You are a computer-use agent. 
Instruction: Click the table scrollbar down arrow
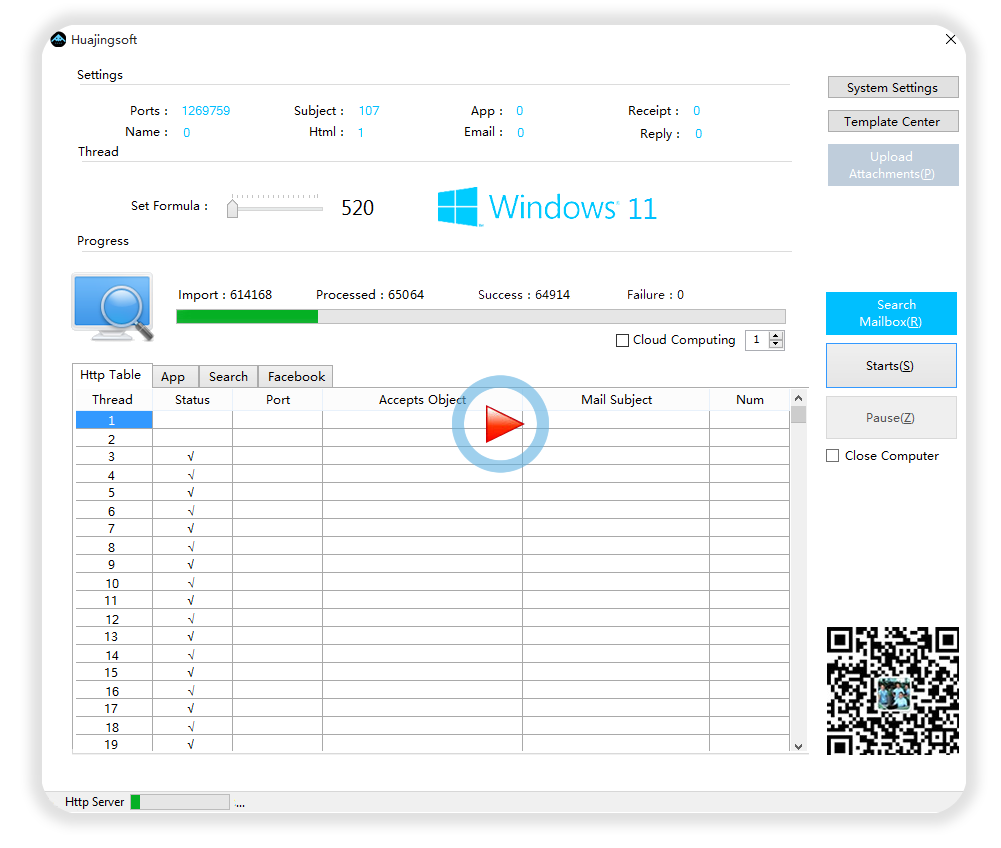[798, 746]
